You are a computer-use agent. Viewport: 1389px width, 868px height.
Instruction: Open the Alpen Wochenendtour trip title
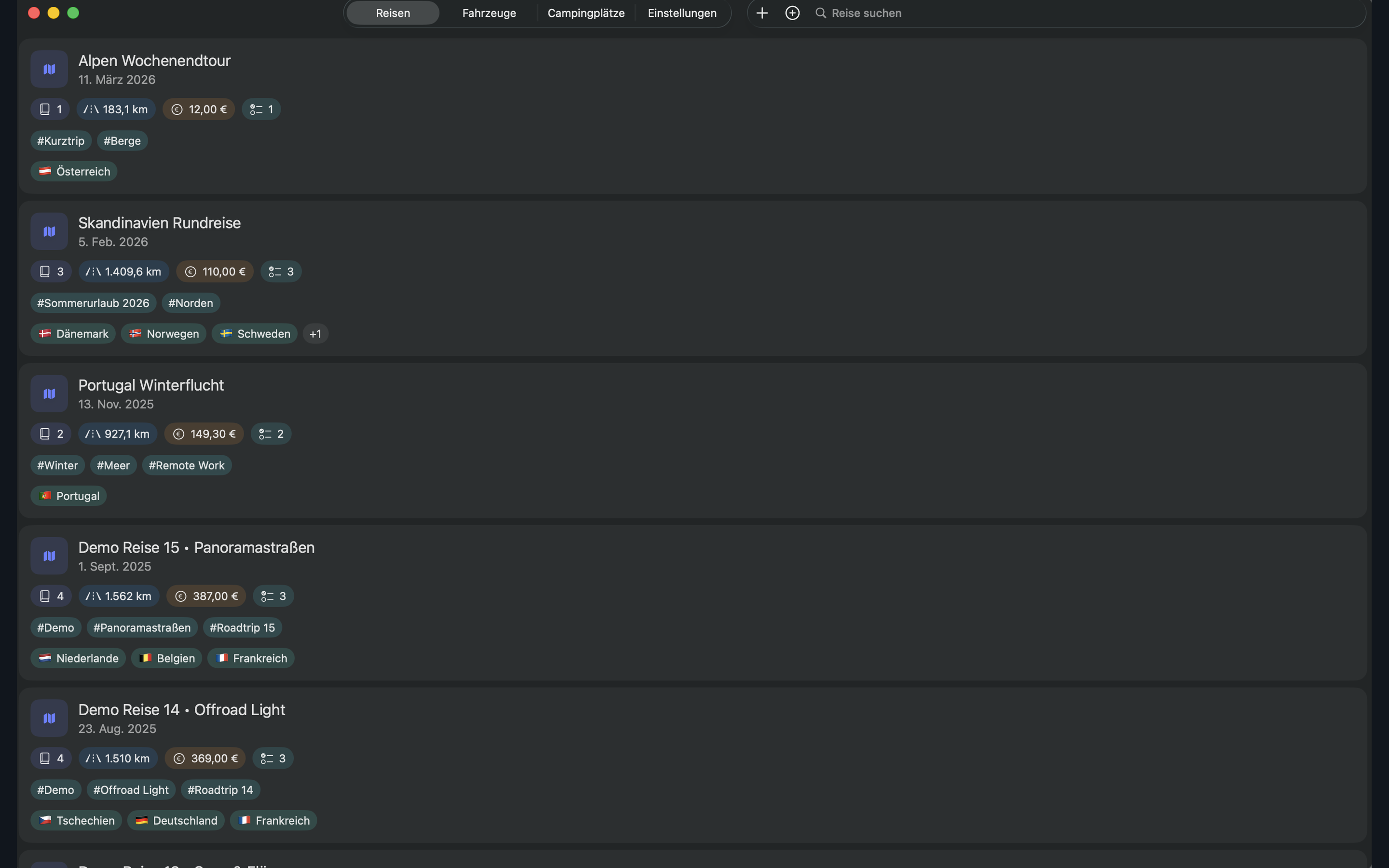154,61
